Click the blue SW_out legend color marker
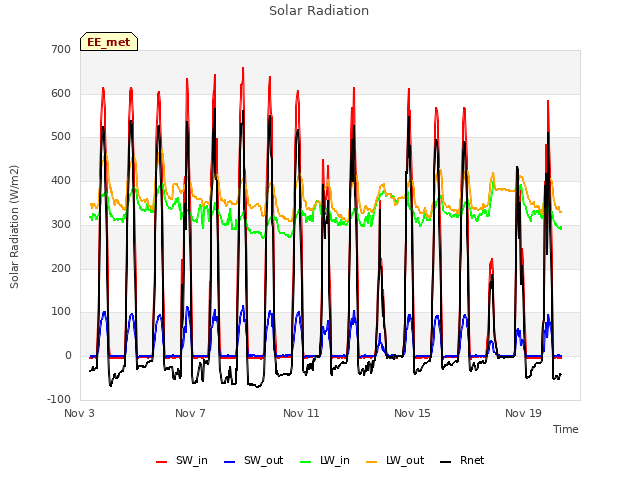This screenshot has width=640, height=480. pos(230,462)
